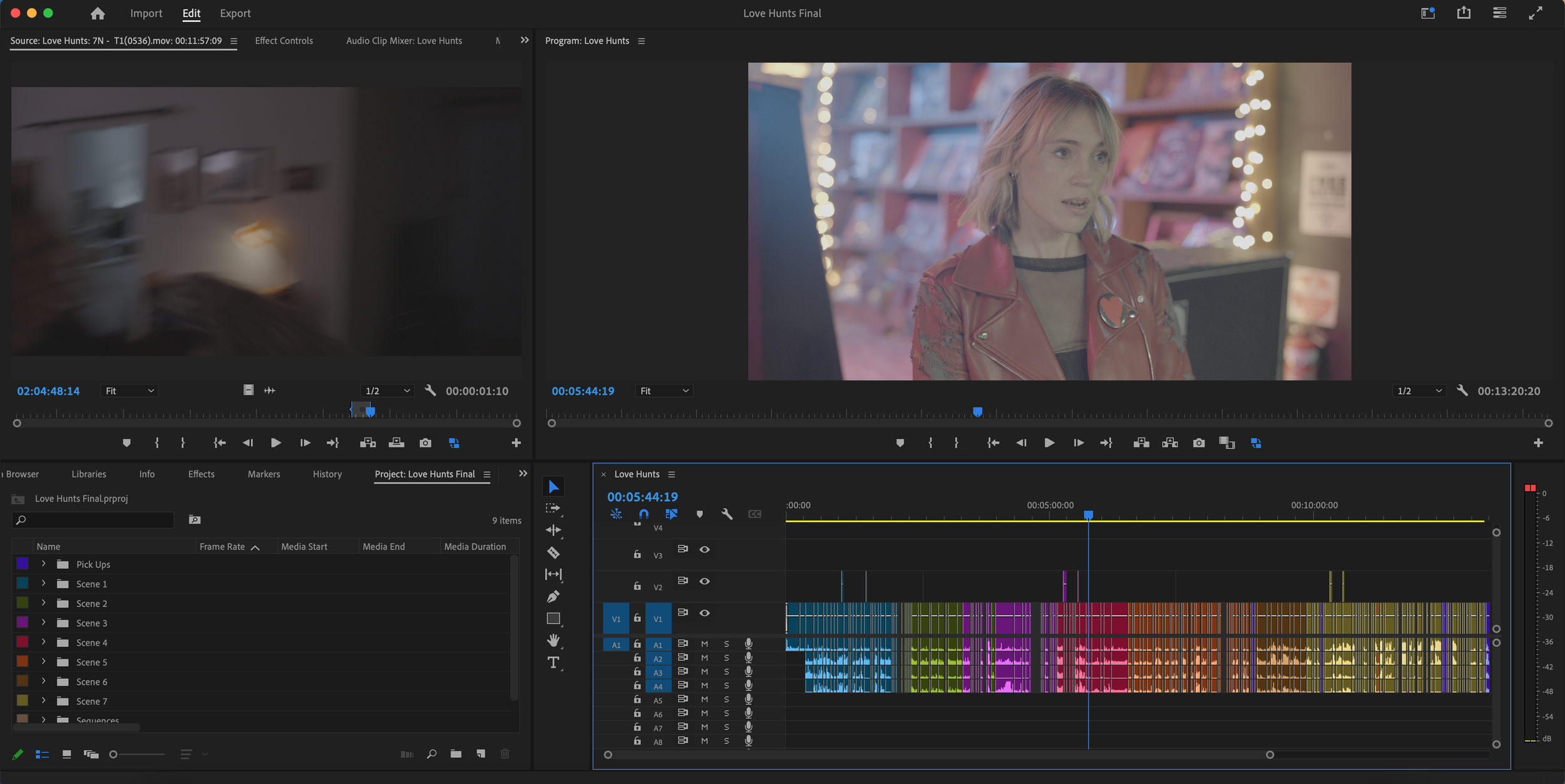Mute audio track A1

704,644
